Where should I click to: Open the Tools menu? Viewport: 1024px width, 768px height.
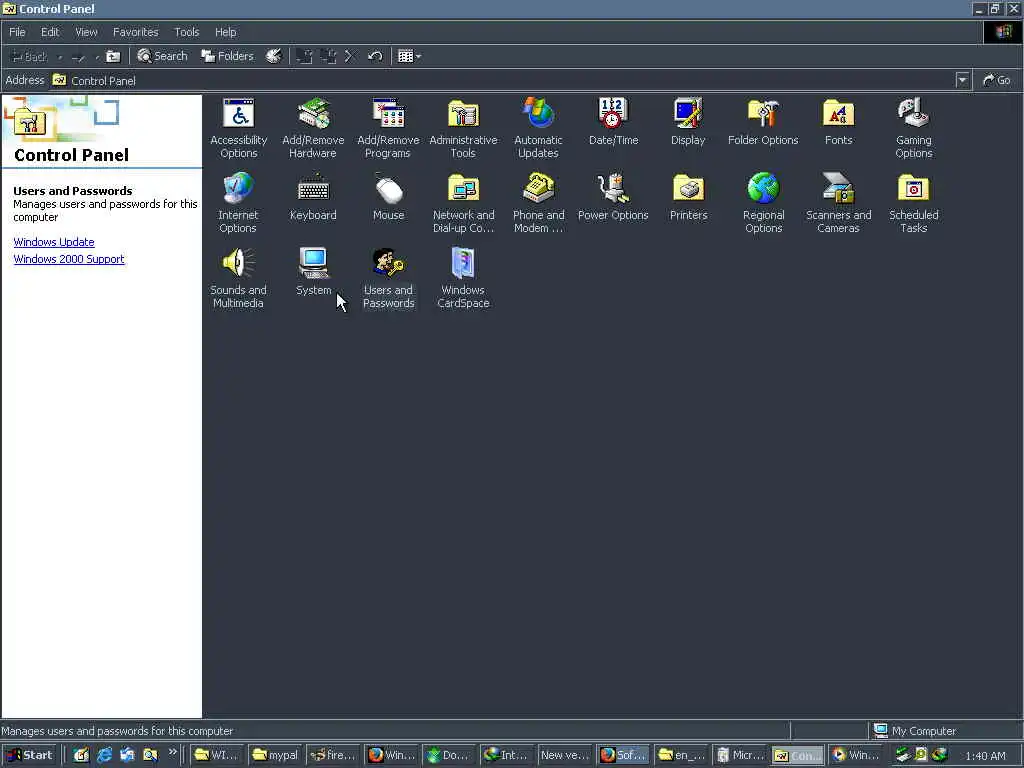coord(186,32)
